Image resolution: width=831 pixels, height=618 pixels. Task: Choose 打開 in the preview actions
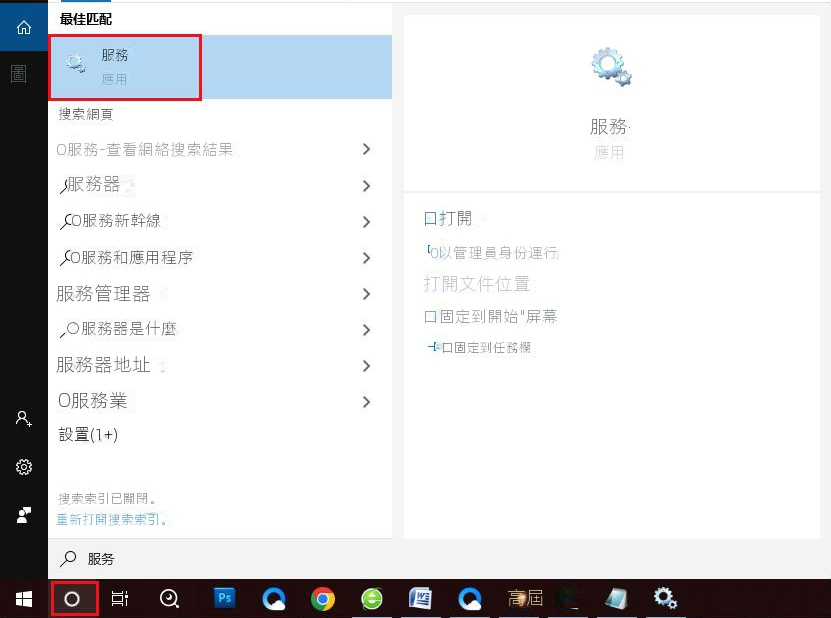pyautogui.click(x=448, y=218)
